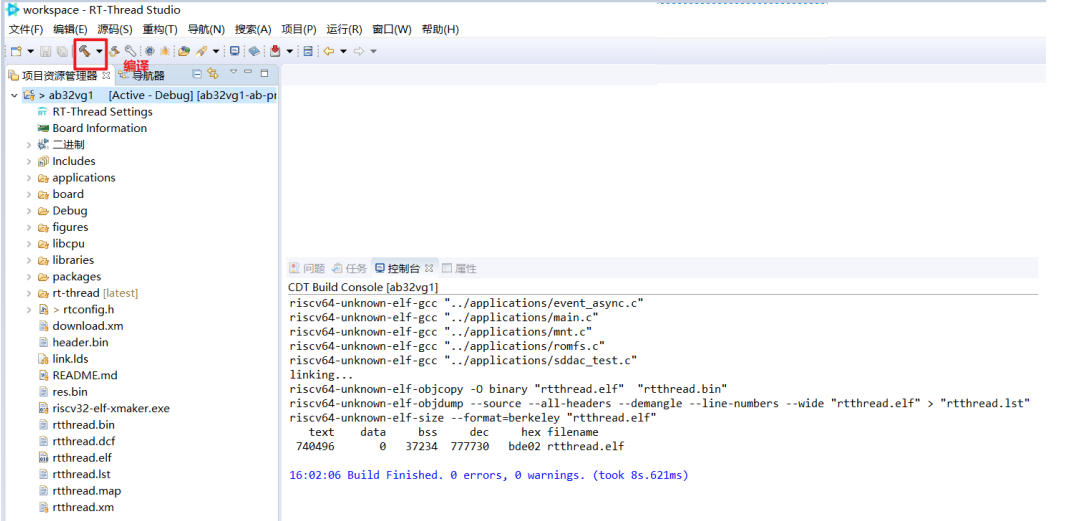The height and width of the screenshot is (521, 1090).
Task: Click the blue book toolbar icon
Action: (254, 51)
